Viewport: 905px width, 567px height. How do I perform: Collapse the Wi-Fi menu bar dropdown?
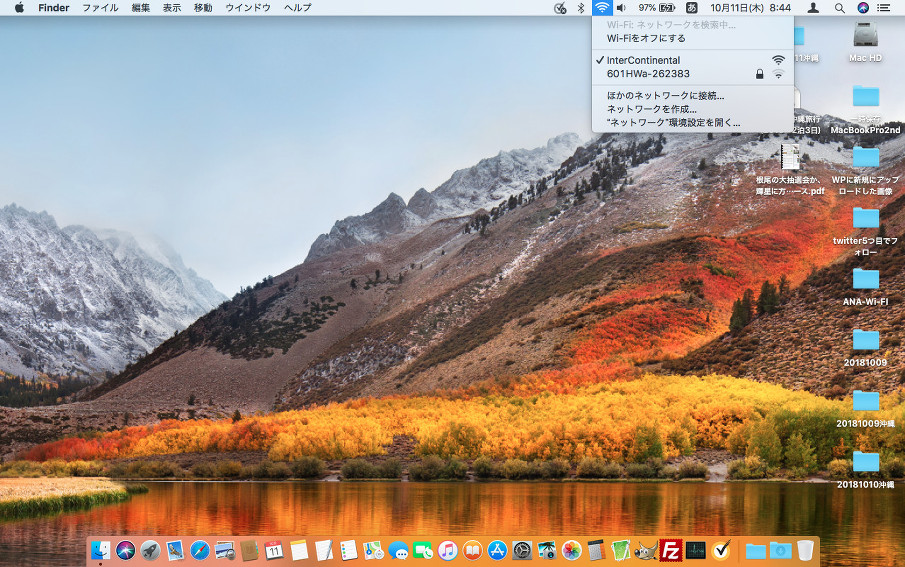click(601, 8)
